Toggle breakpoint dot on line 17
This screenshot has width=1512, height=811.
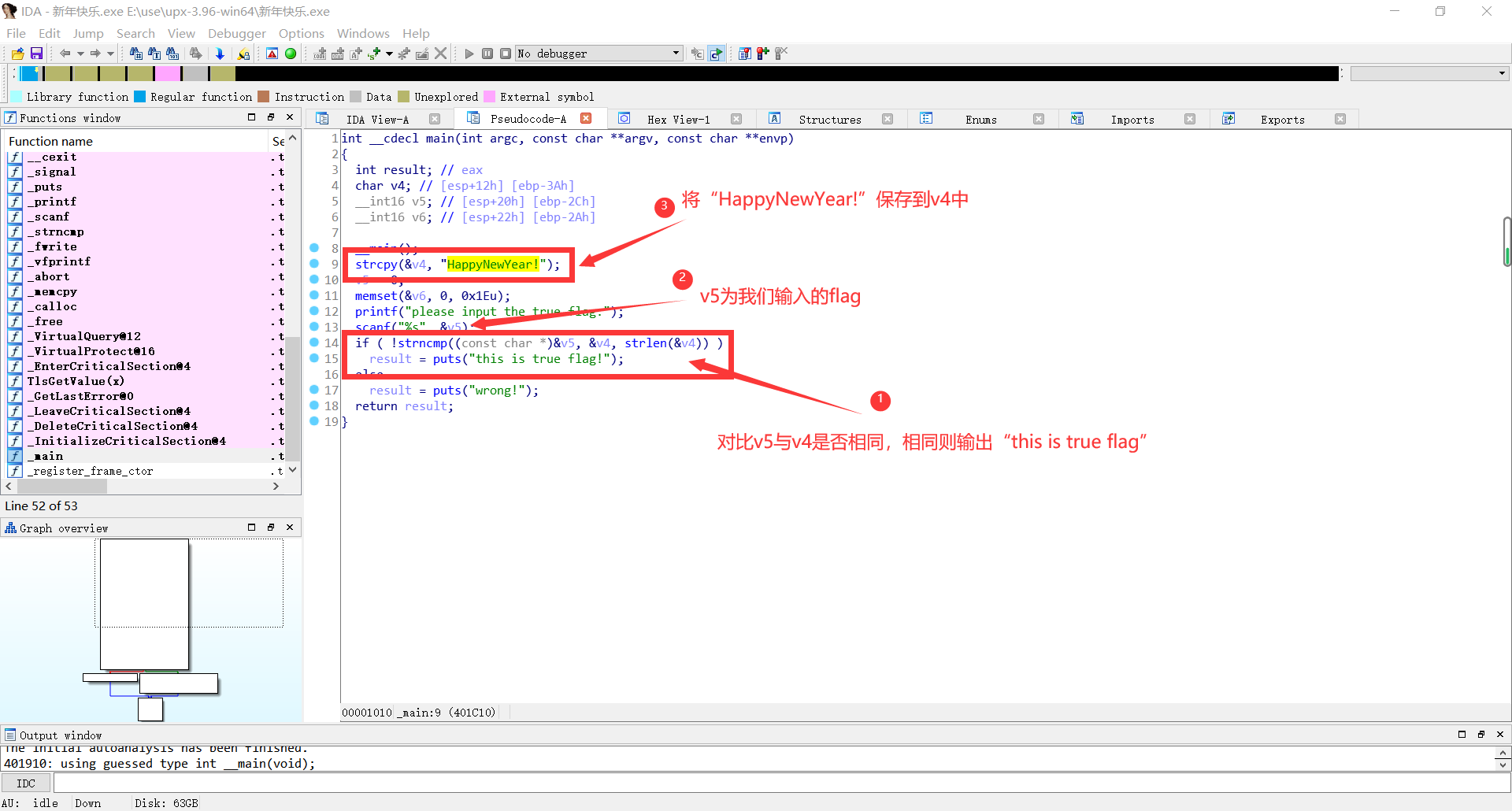point(314,390)
